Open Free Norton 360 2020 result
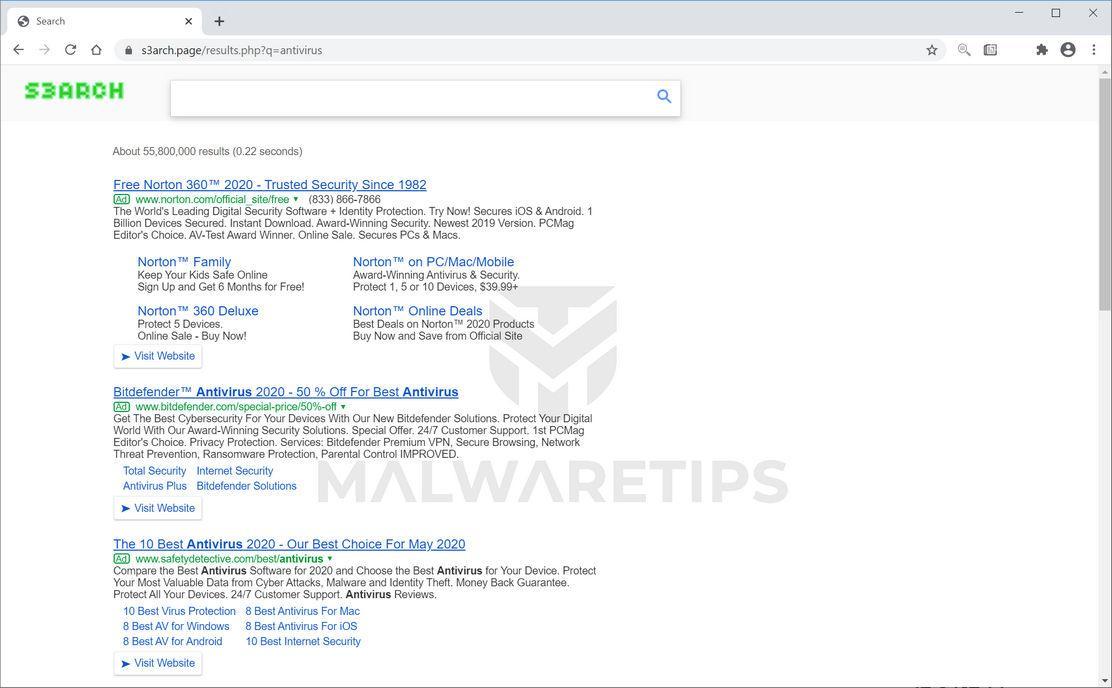1112x688 pixels. tap(269, 184)
